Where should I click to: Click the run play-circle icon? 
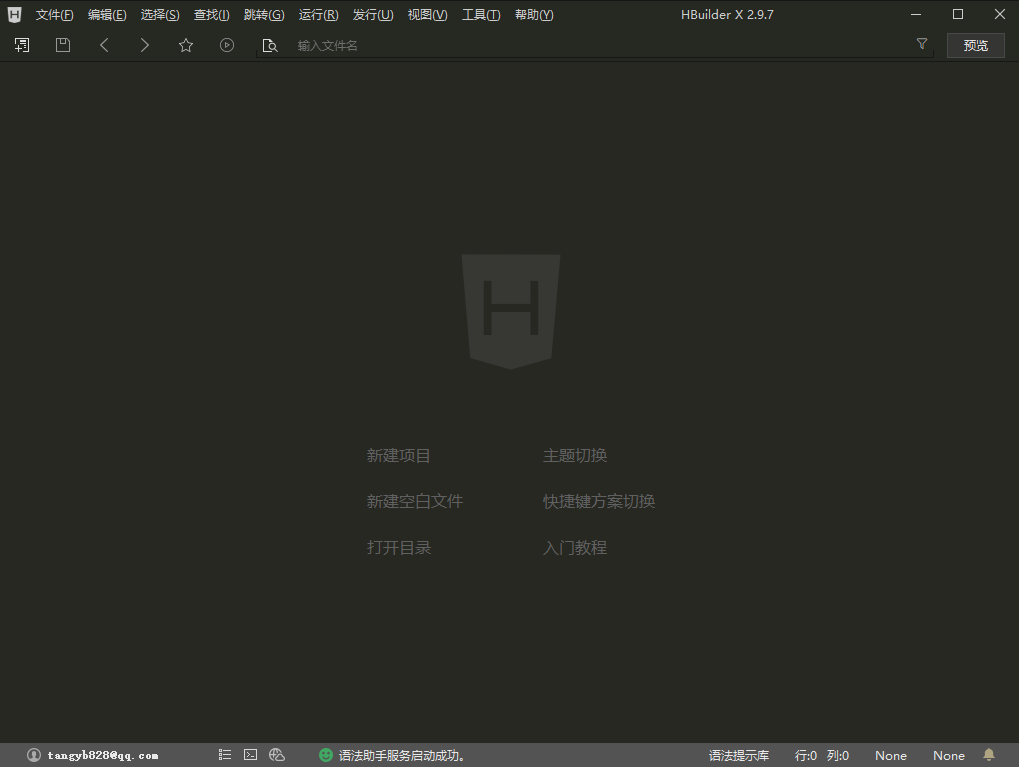[x=227, y=45]
